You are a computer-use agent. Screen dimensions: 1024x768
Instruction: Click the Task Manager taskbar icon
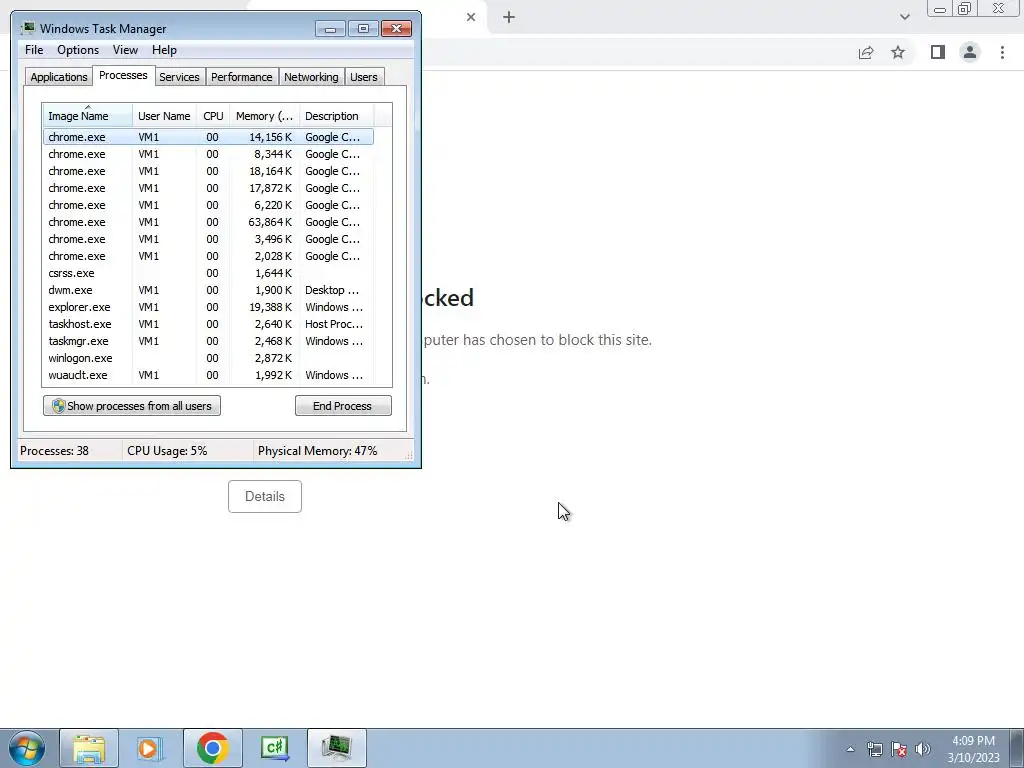pyautogui.click(x=336, y=748)
